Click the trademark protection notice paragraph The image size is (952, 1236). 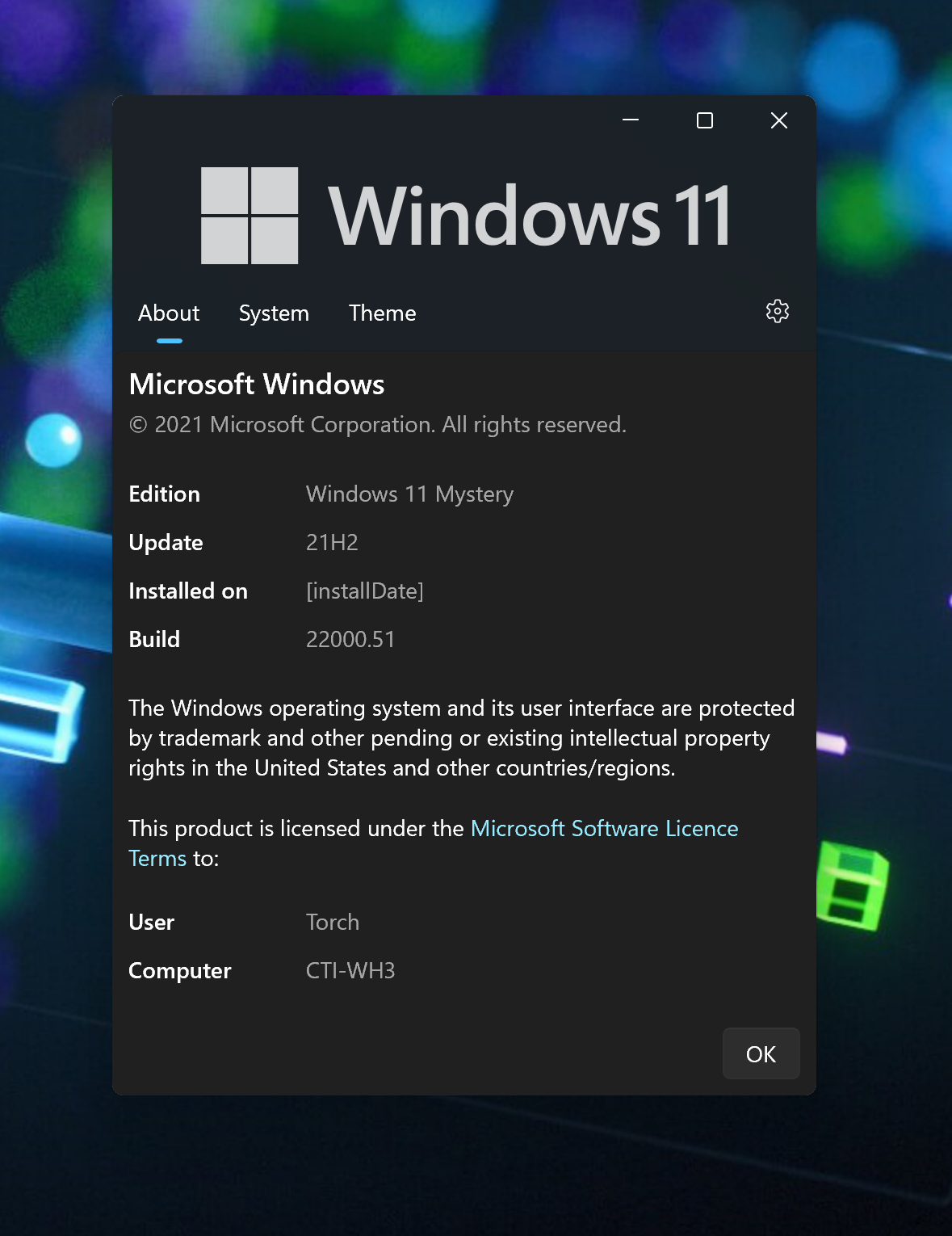pos(462,738)
